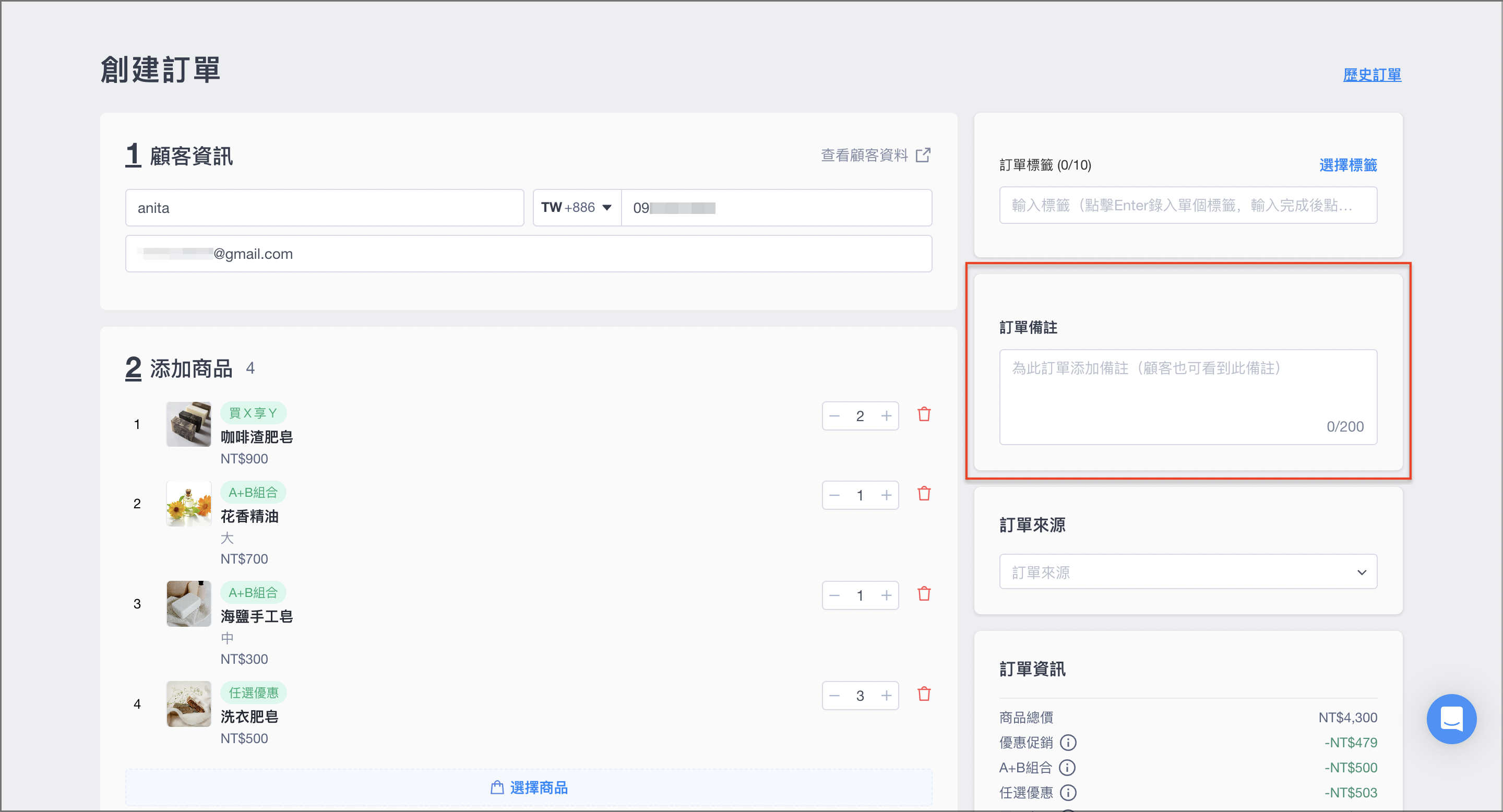Increase quantity of 海鹽手工皂
This screenshot has height=812, width=1503.
point(886,595)
